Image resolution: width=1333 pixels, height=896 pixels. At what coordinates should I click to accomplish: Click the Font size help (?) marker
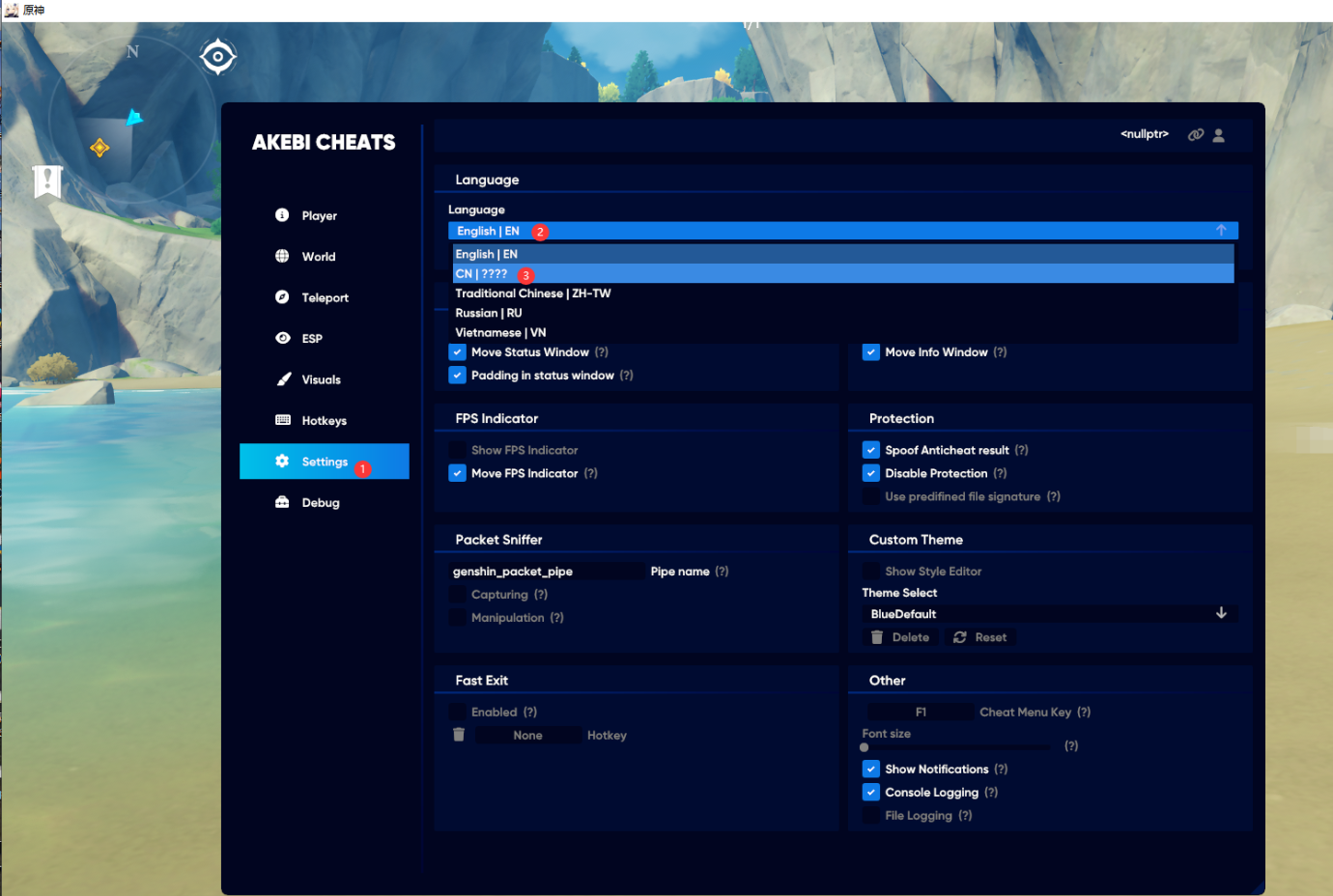(1071, 746)
